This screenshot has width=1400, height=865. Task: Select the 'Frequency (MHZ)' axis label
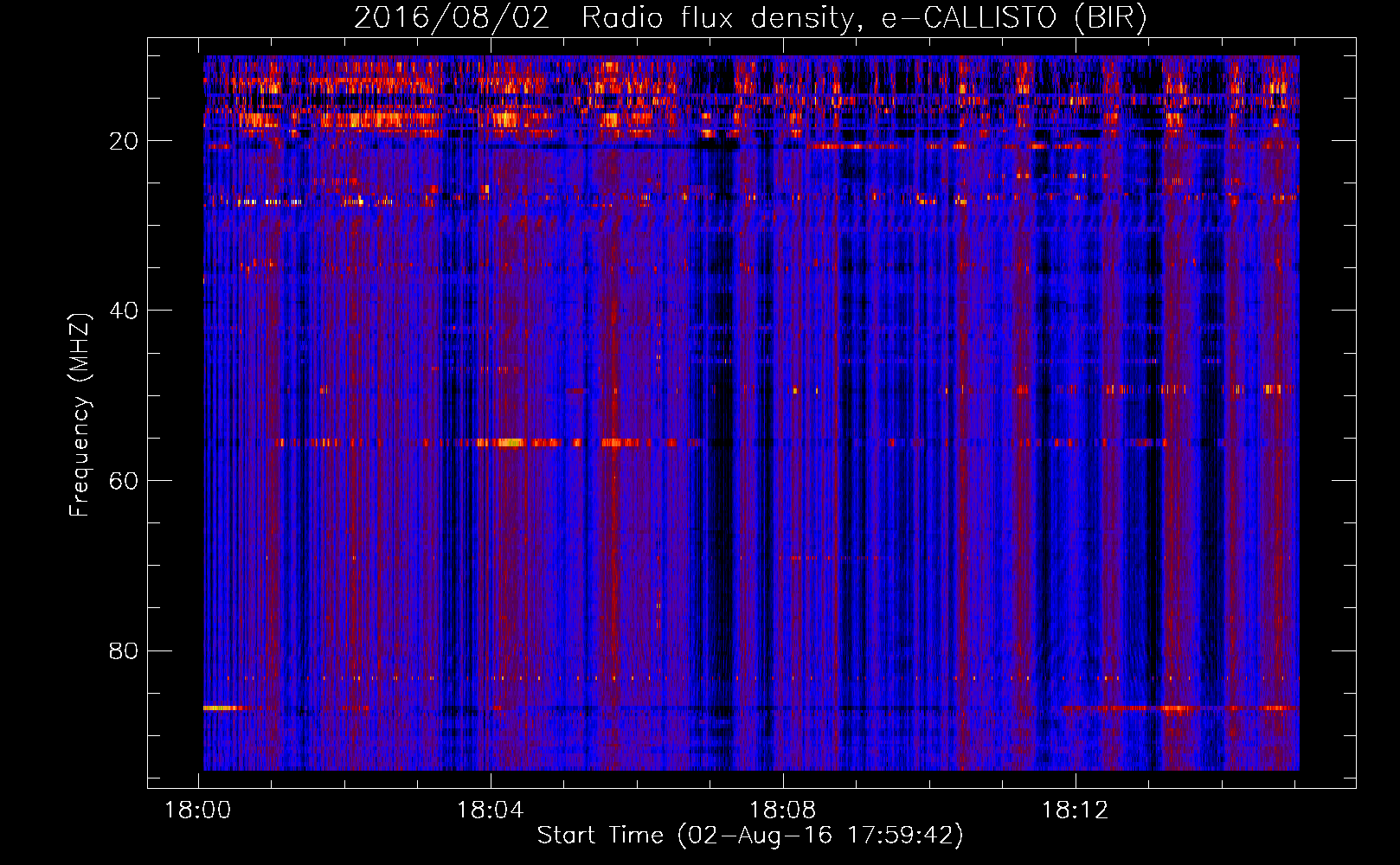click(x=80, y=415)
